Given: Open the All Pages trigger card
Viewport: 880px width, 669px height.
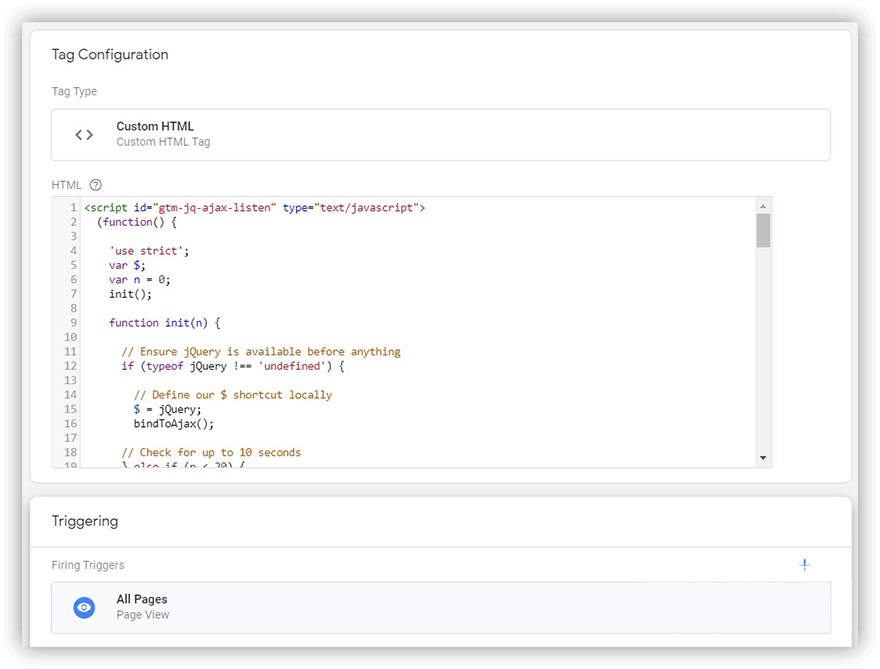Looking at the screenshot, I should [x=440, y=607].
